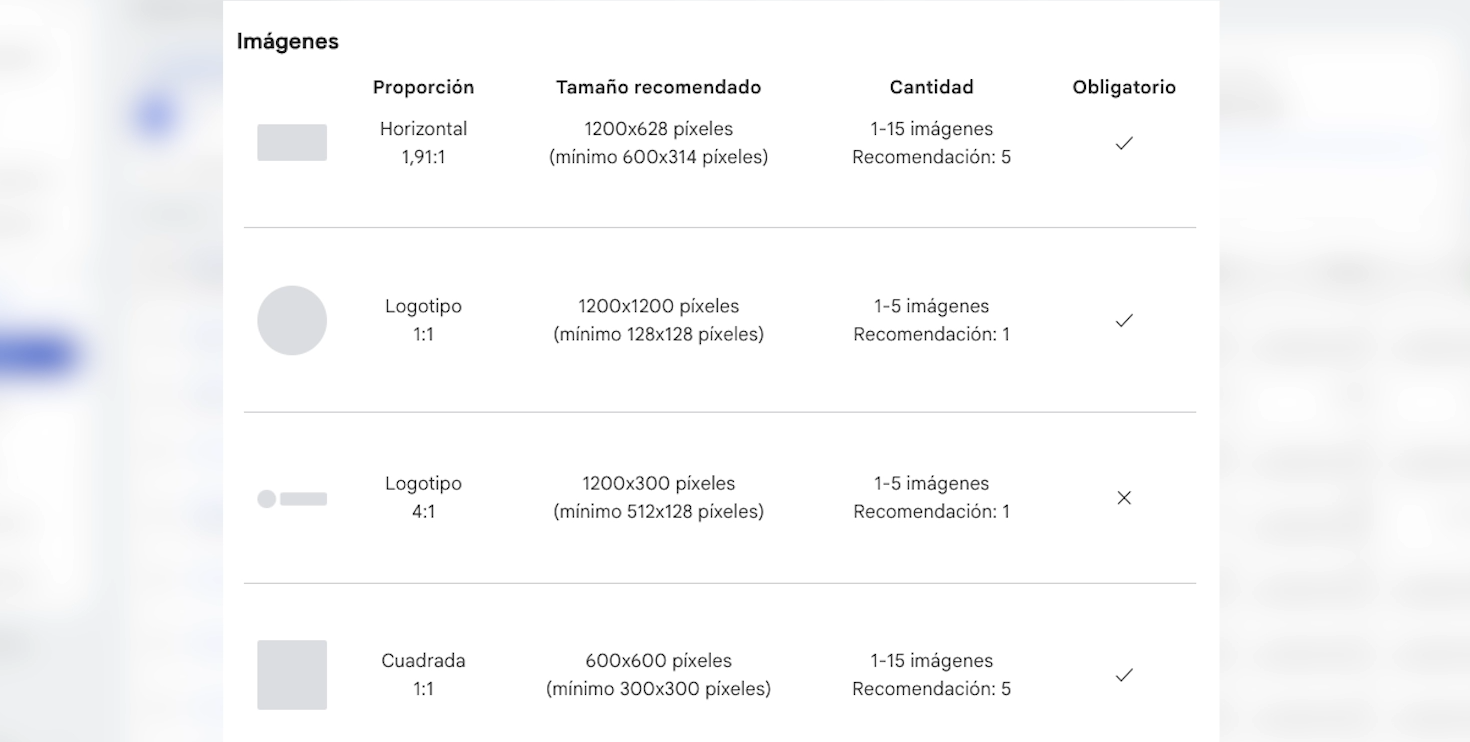Click the Imágenes section heading
Viewport: 1470px width, 742px height.
(287, 41)
